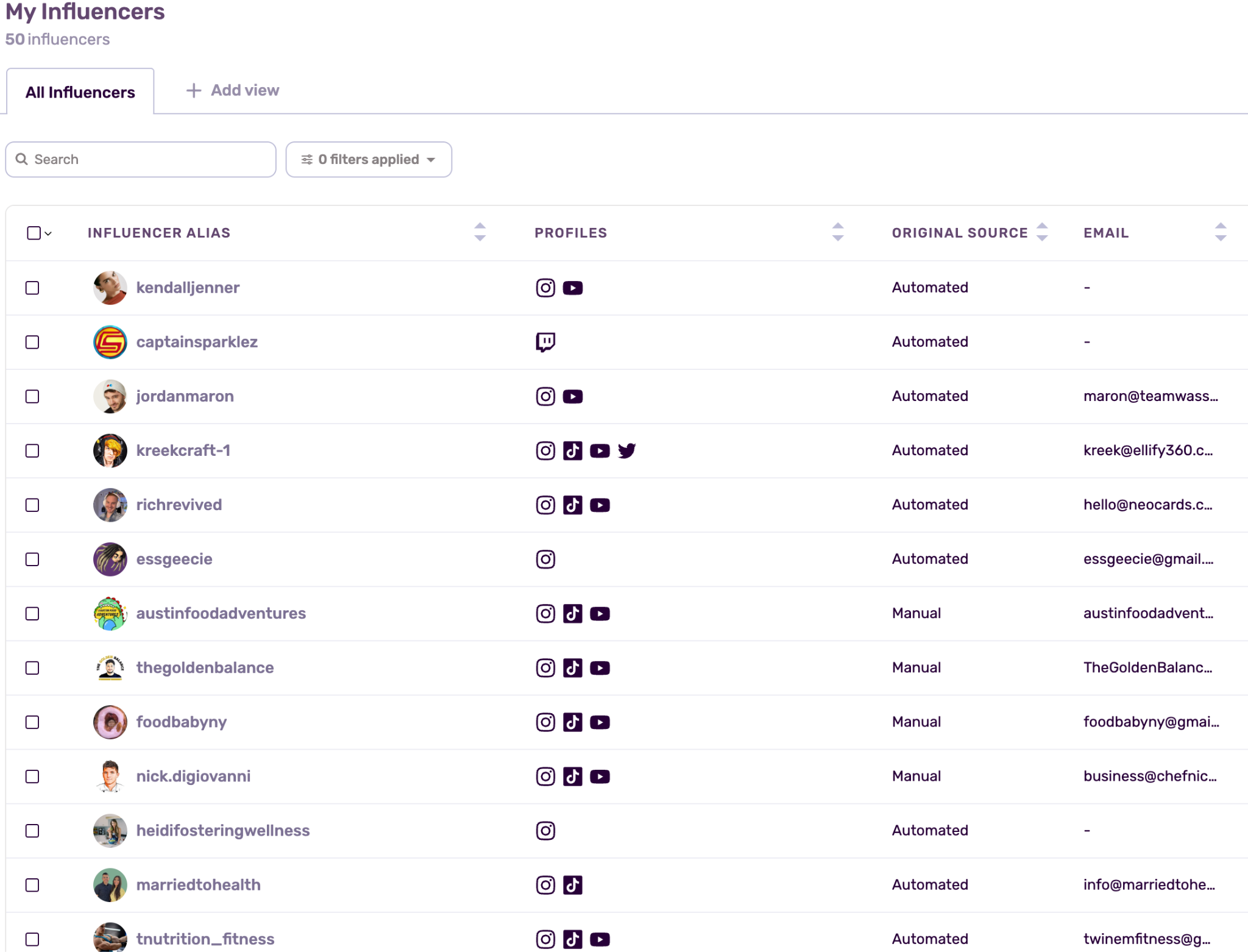Screen dimensions: 1248x952
Task: Click richrevived's TikTok profile icon
Action: 573,505
